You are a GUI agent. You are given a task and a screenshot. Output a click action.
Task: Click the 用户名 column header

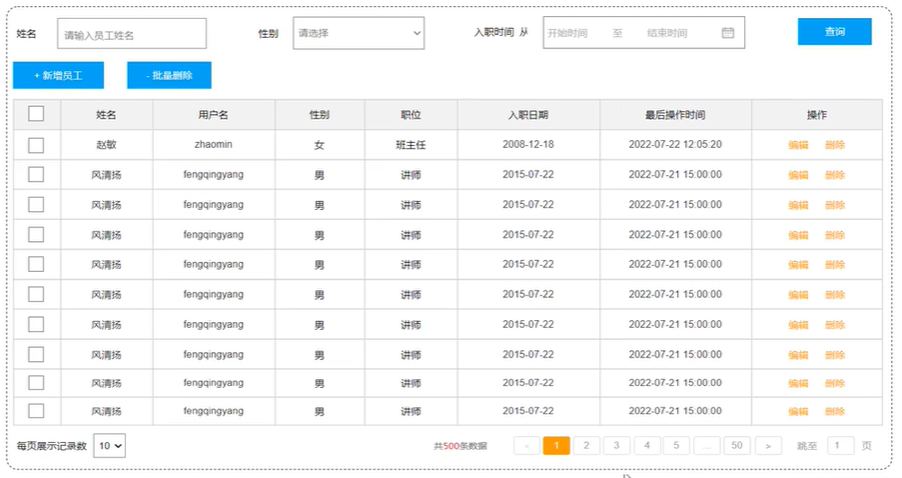[x=213, y=115]
